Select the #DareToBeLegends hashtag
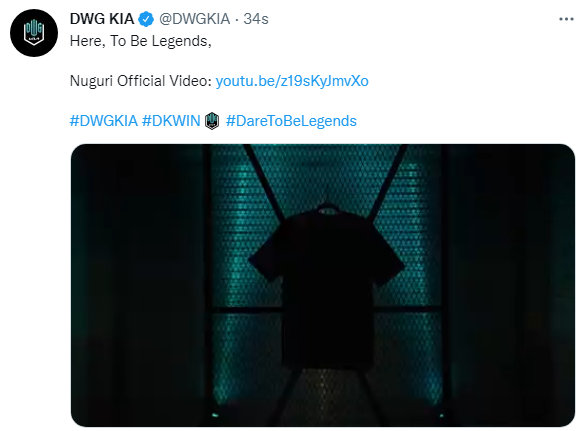Screen dimensions: 587x431 (x=291, y=121)
